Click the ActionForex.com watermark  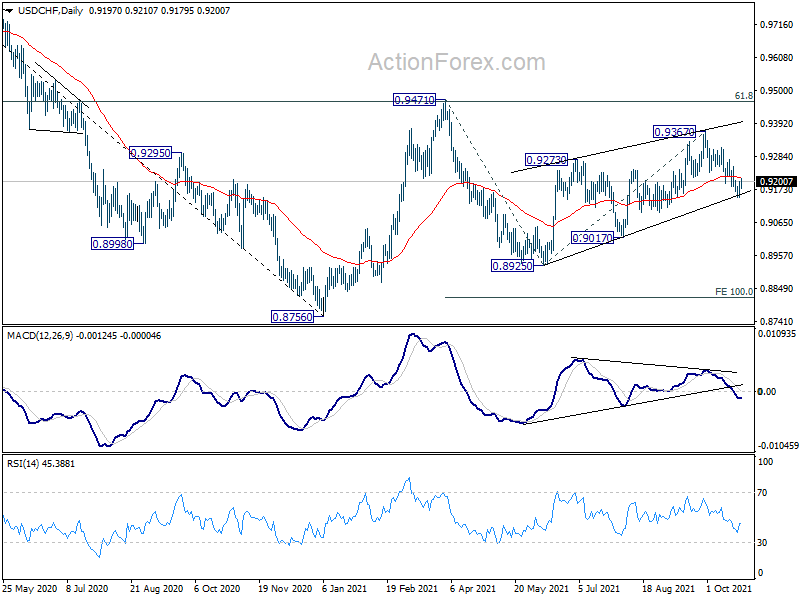(457, 62)
